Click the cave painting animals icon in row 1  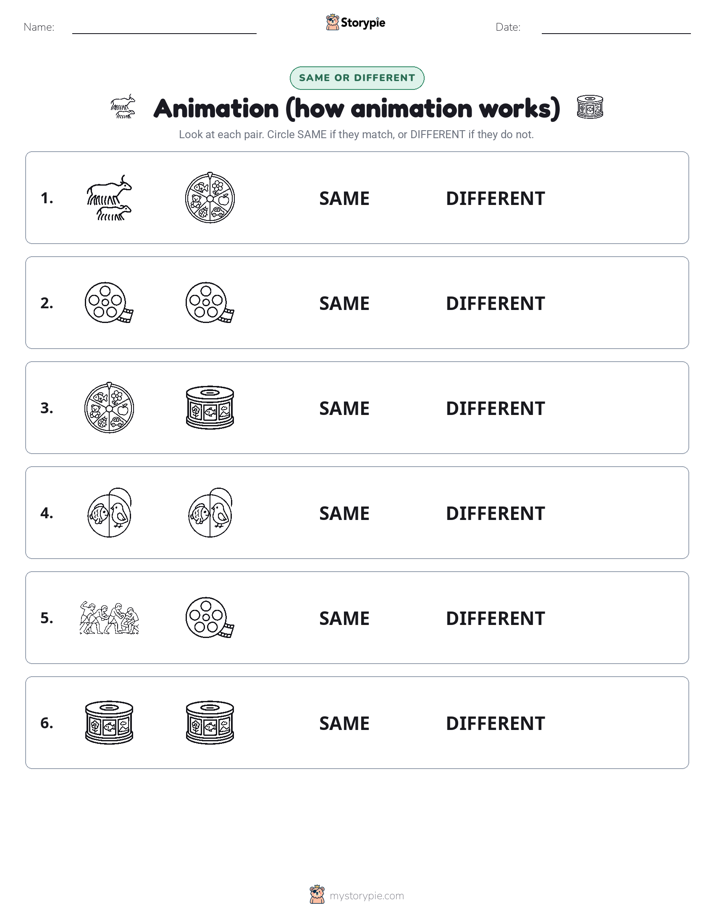coord(110,198)
